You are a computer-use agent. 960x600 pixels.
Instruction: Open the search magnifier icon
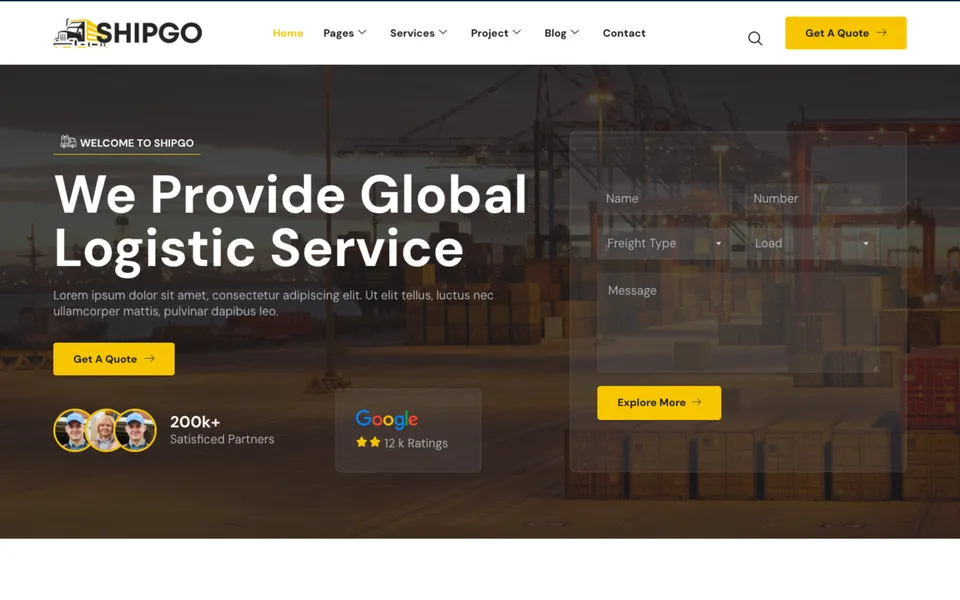(755, 39)
